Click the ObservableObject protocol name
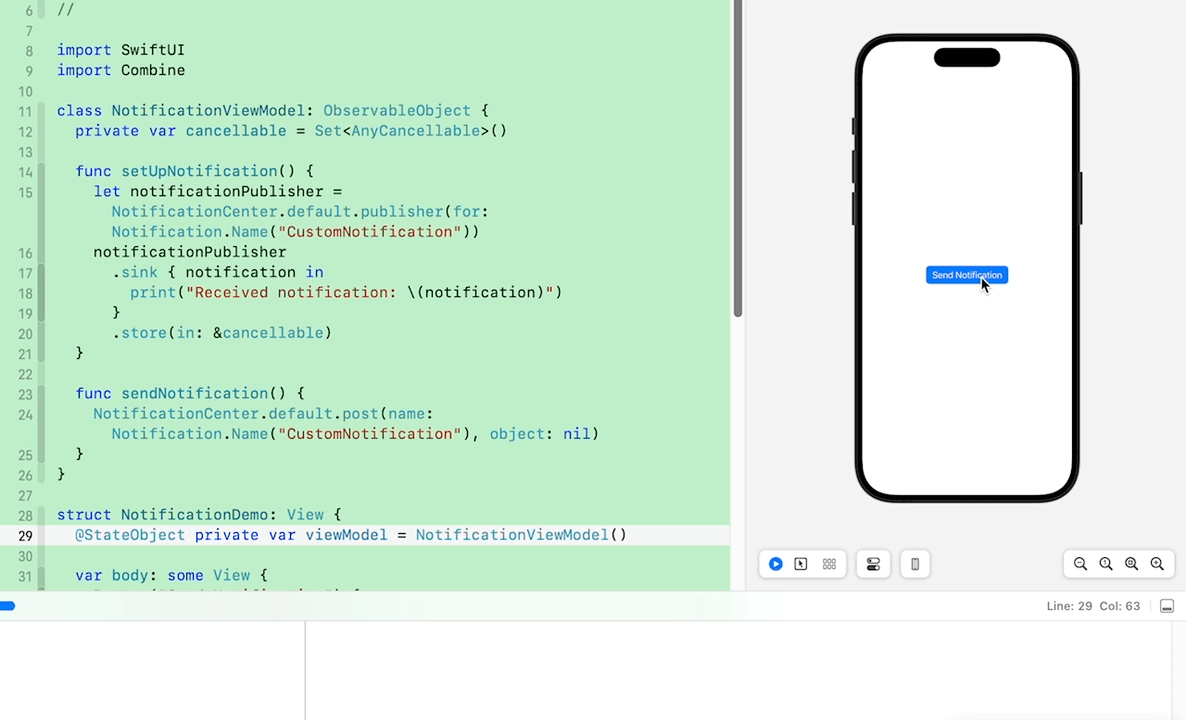The image size is (1186, 720). click(x=397, y=110)
